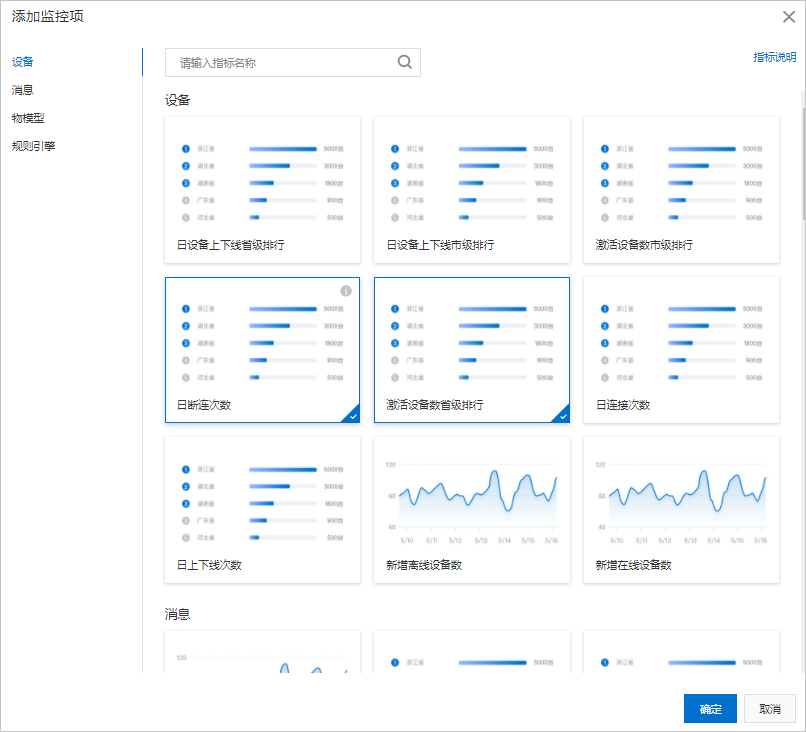Click the vertical scrollbar thumb

click(803, 164)
